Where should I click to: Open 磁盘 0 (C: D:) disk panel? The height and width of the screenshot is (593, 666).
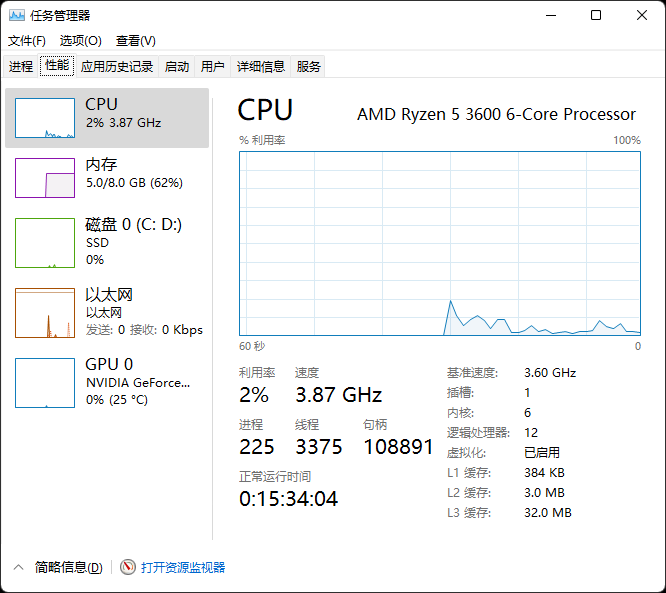133,225
